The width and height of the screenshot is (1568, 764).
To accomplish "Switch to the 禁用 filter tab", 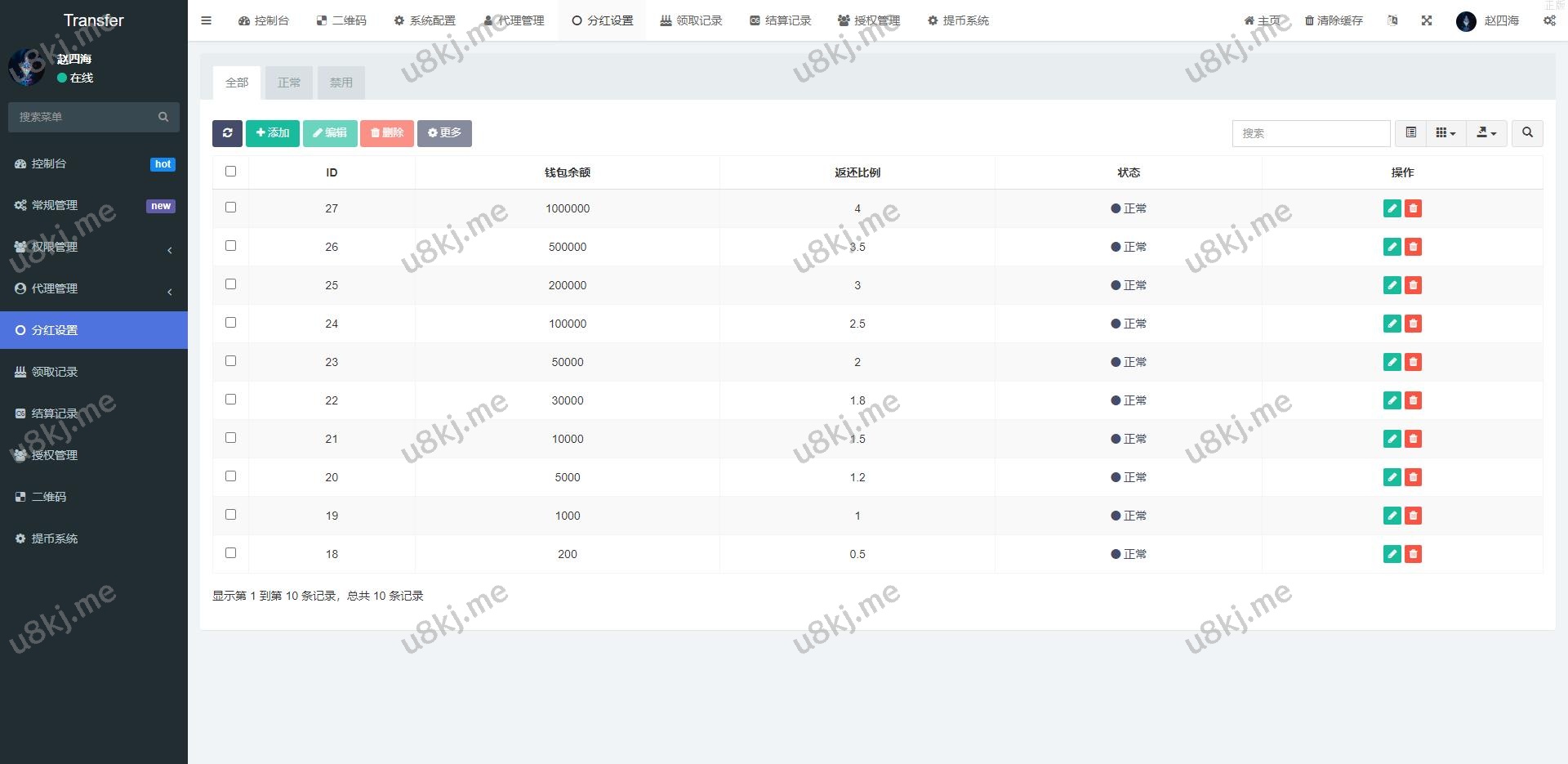I will pyautogui.click(x=341, y=83).
